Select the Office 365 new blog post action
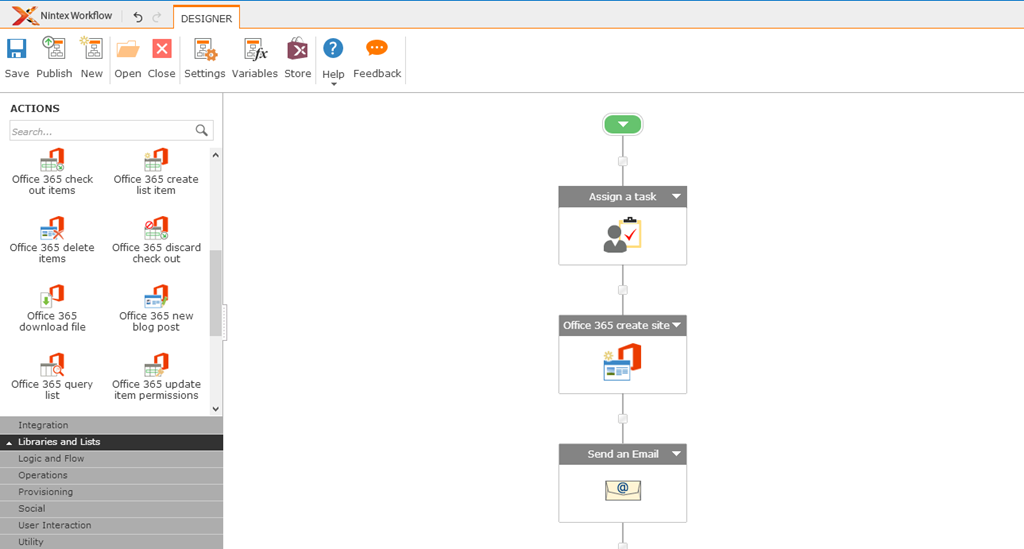The height and width of the screenshot is (549, 1024). click(156, 309)
